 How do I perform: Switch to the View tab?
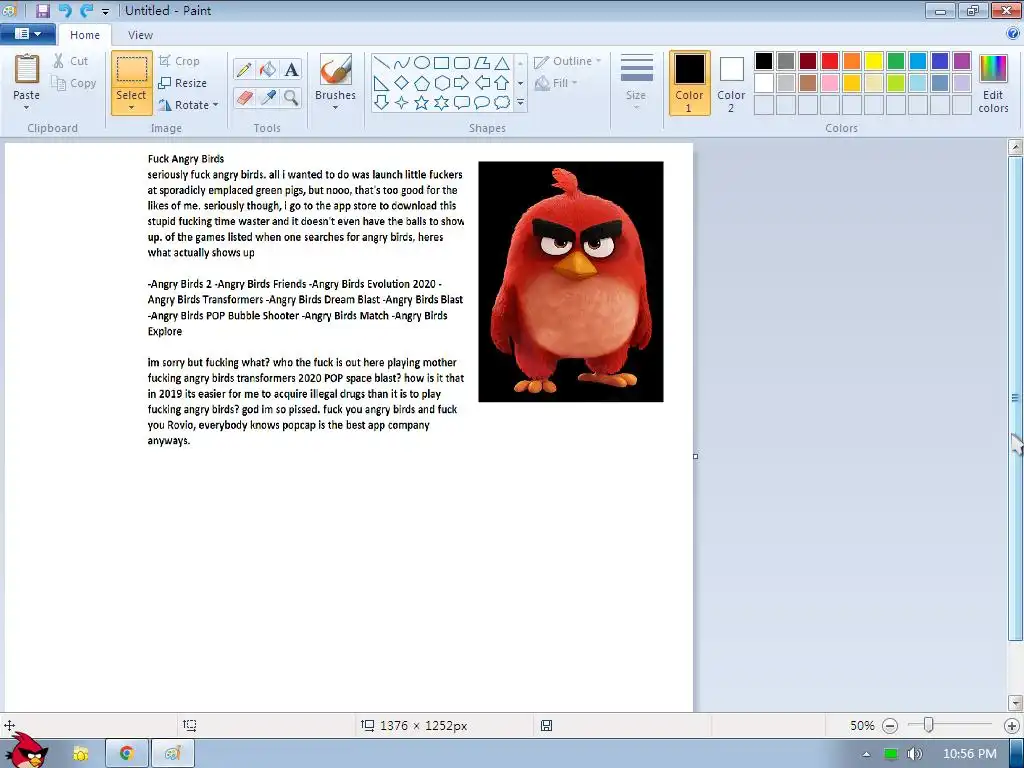click(x=140, y=35)
